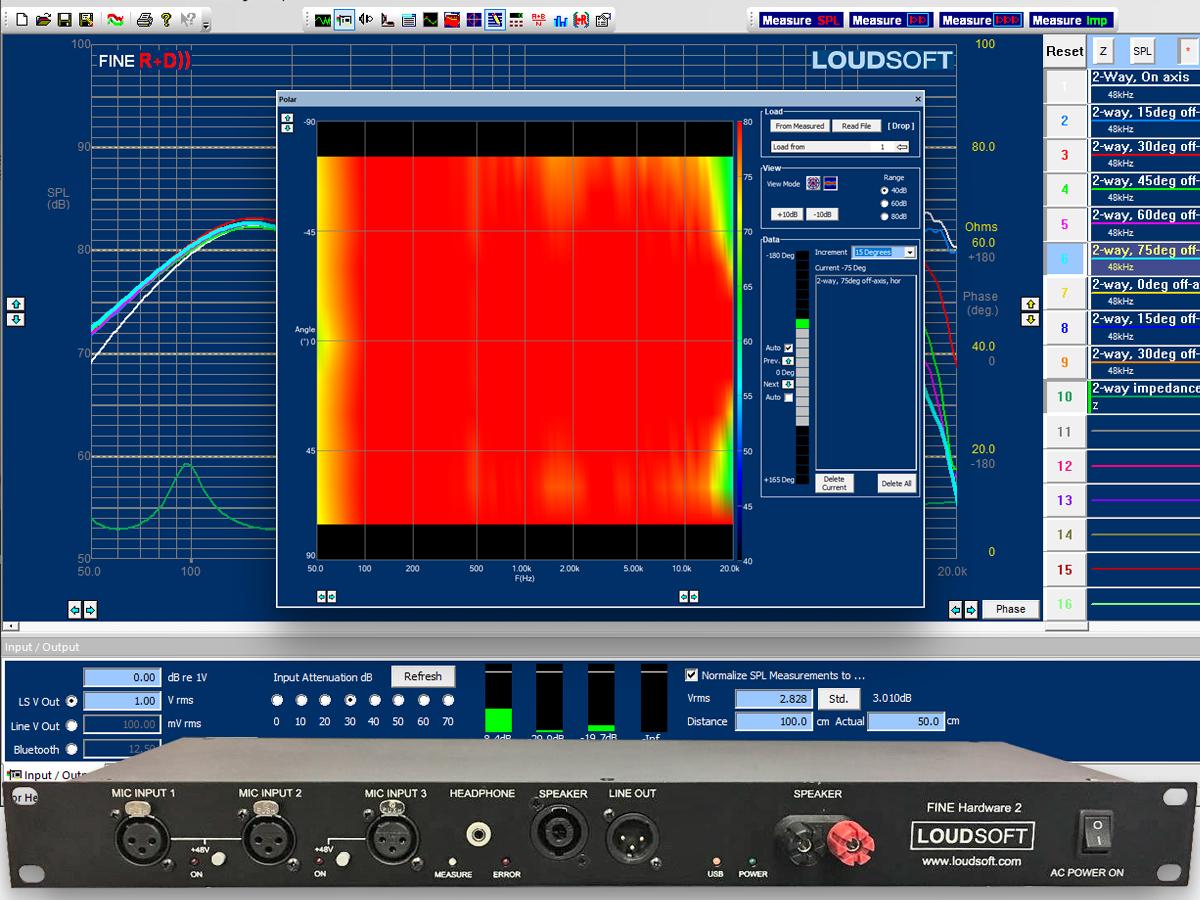
Task: Click the Save file toolbar icon
Action: pos(64,19)
